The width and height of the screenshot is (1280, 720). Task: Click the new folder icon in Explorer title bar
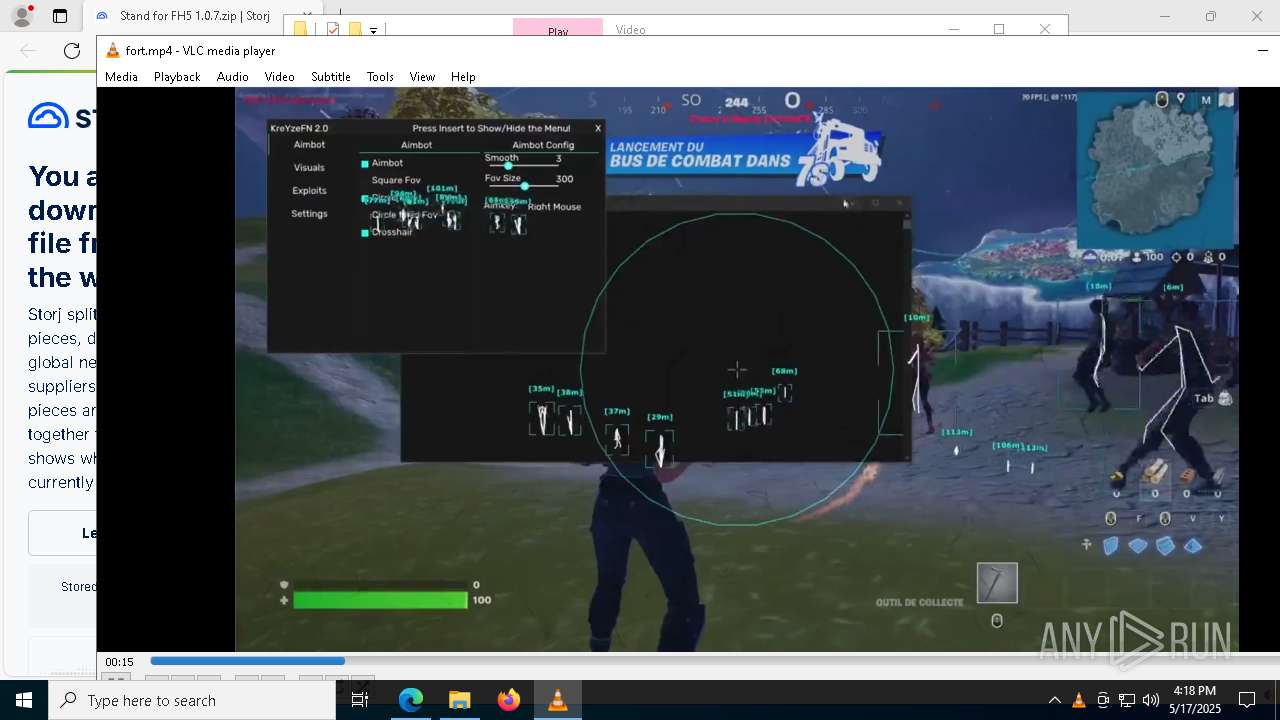point(354,29)
